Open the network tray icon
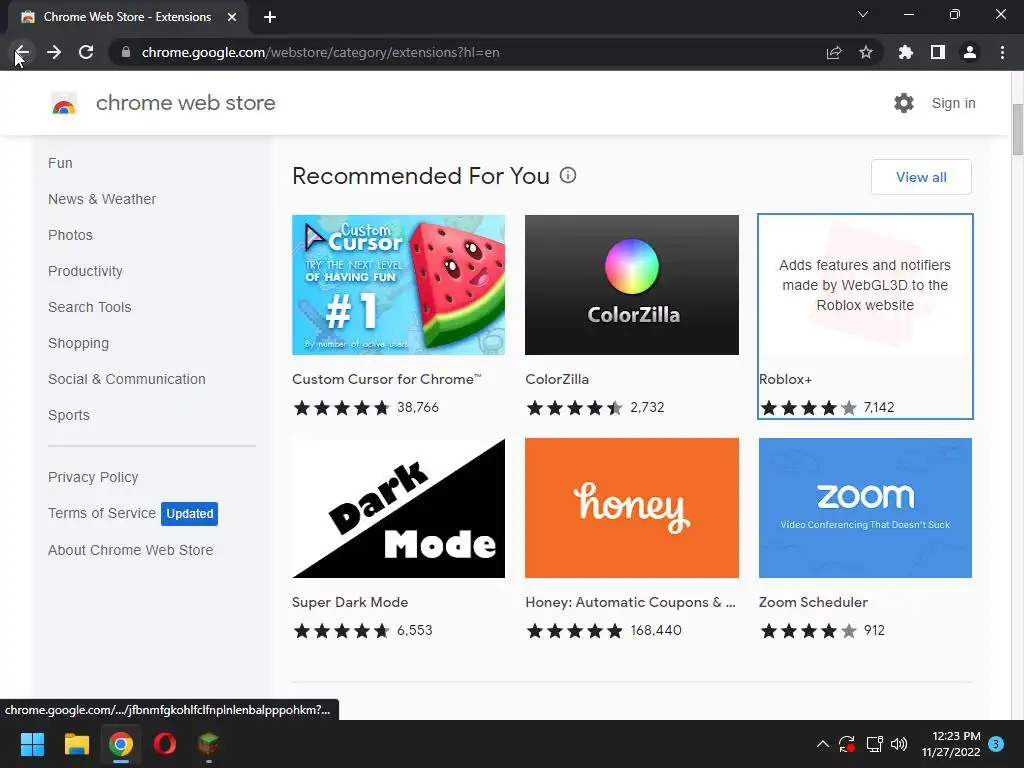1024x768 pixels. coord(874,744)
